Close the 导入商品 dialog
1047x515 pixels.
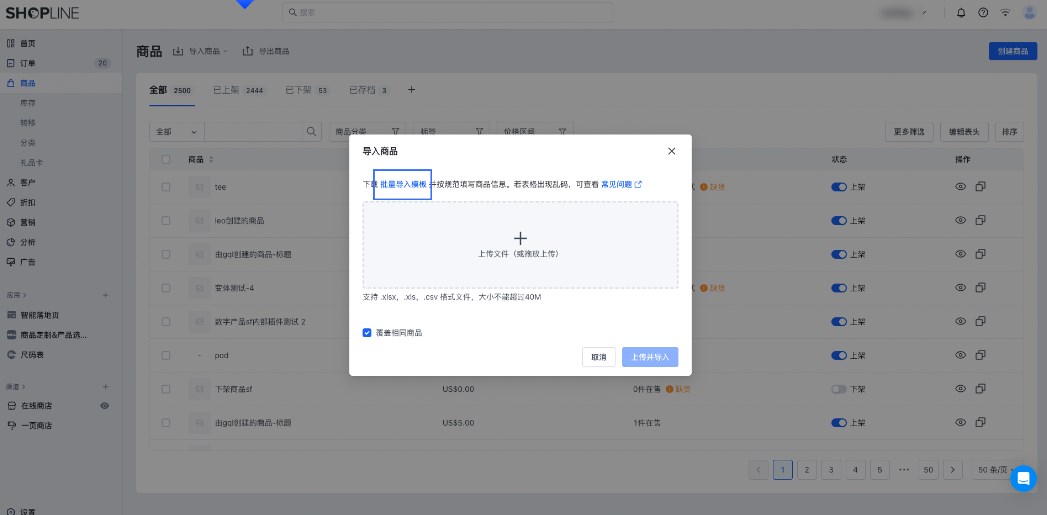click(x=671, y=151)
